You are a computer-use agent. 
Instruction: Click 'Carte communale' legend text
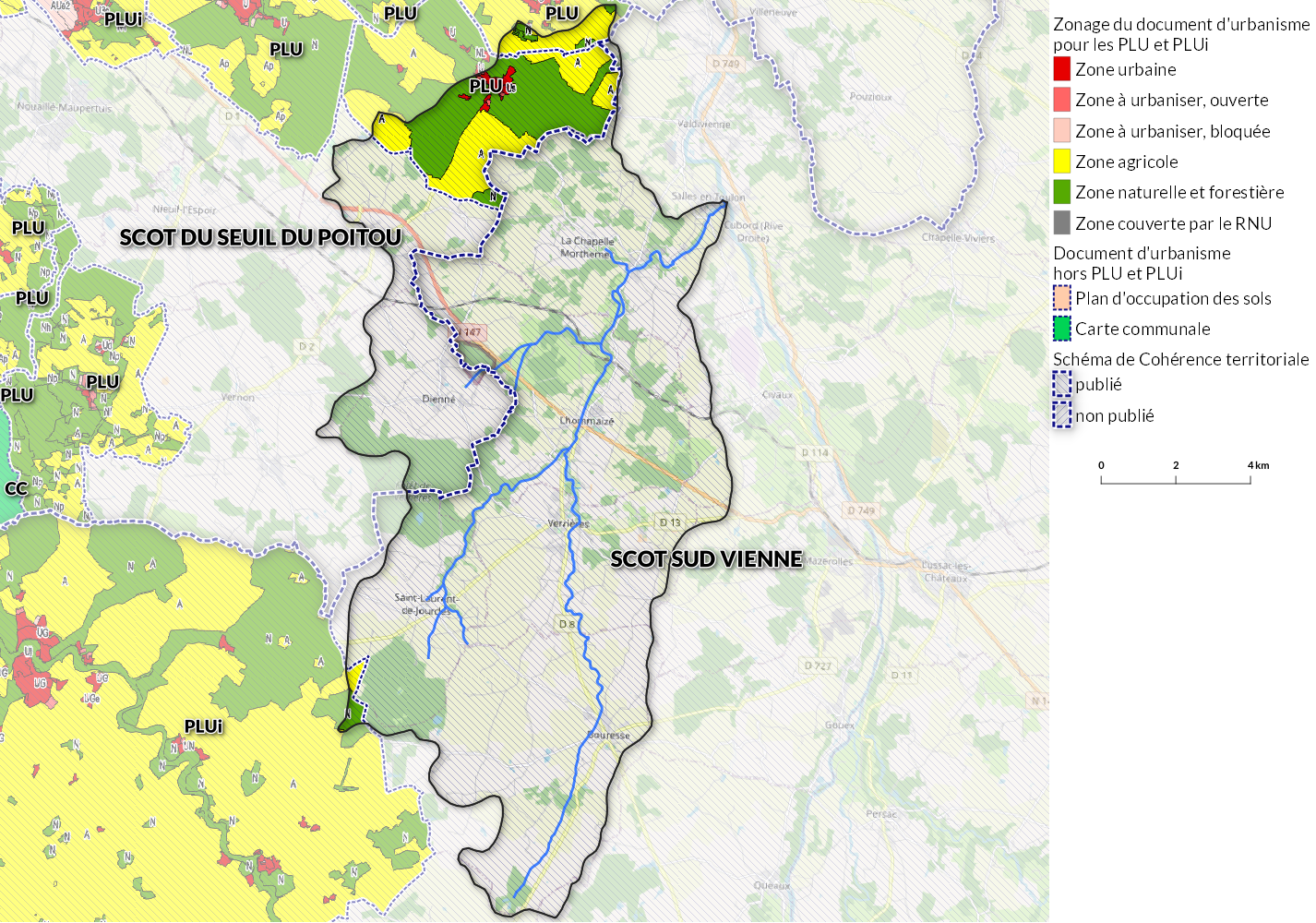(1143, 329)
